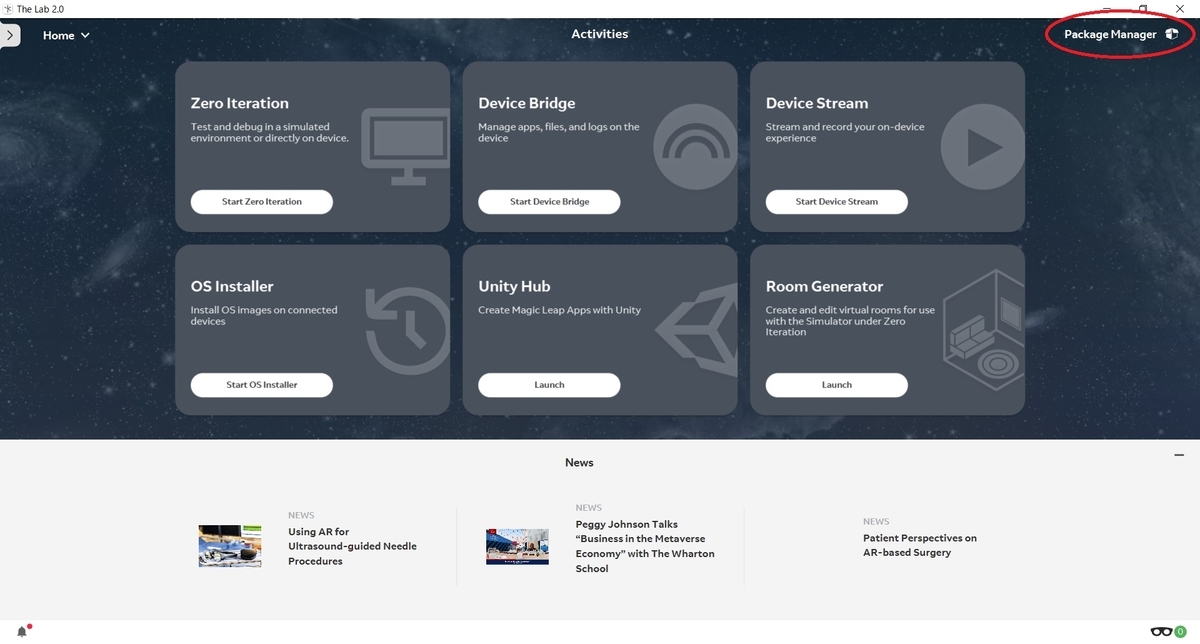
Task: Click the device glasses status icon
Action: pos(1161,631)
